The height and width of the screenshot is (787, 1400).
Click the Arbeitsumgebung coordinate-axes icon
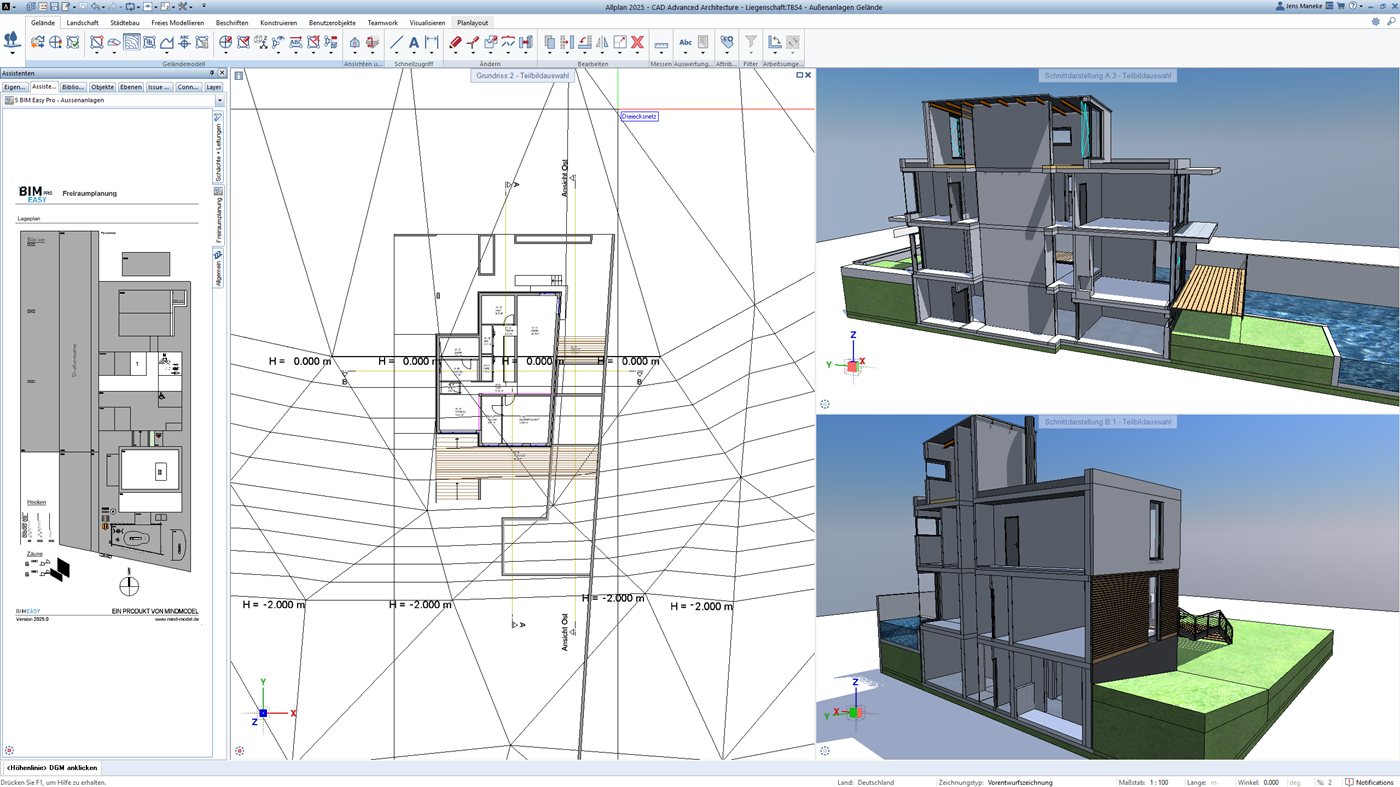(775, 42)
